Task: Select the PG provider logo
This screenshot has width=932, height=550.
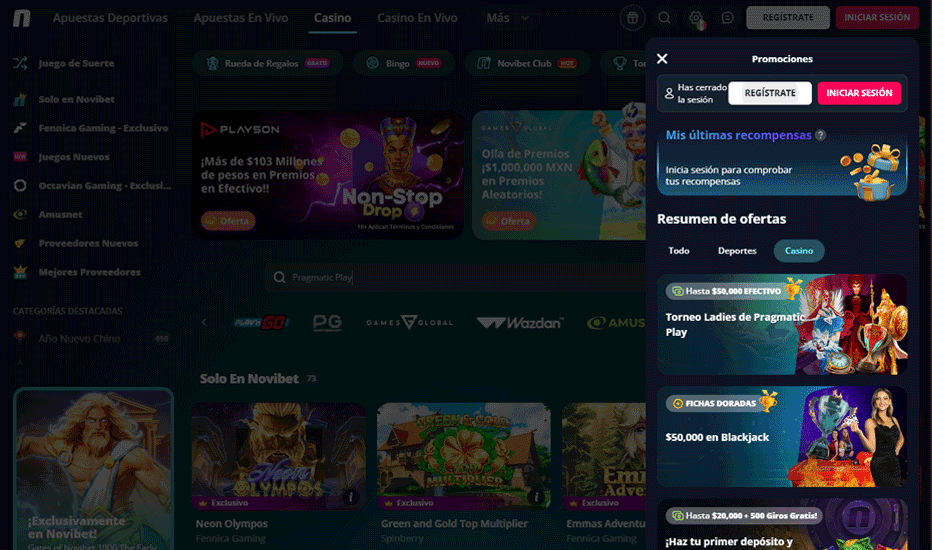Action: [x=327, y=322]
